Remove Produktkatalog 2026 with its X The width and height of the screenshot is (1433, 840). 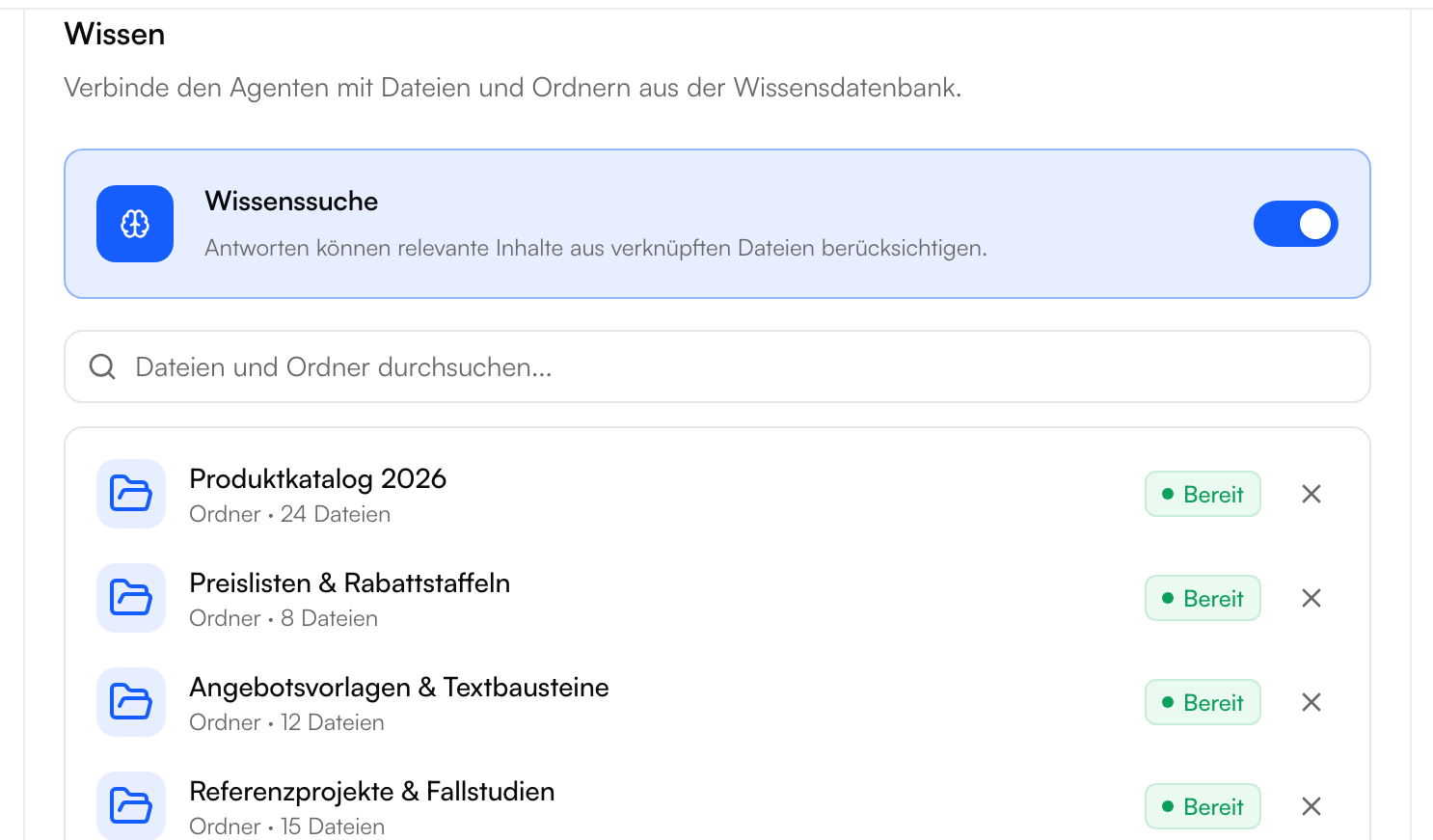(1311, 494)
